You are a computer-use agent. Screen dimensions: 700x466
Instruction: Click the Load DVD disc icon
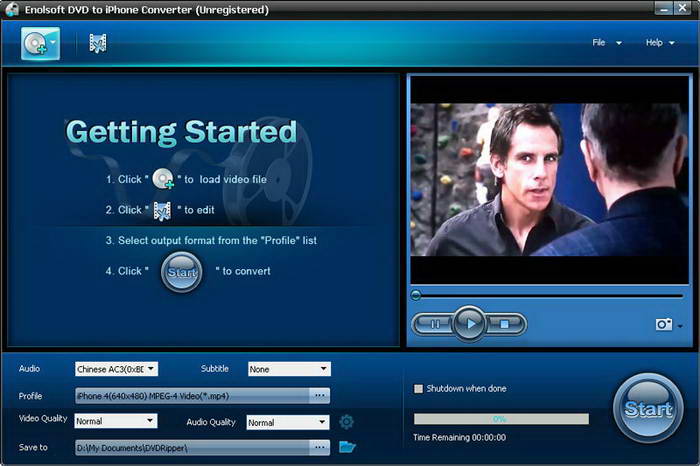pyautogui.click(x=36, y=44)
